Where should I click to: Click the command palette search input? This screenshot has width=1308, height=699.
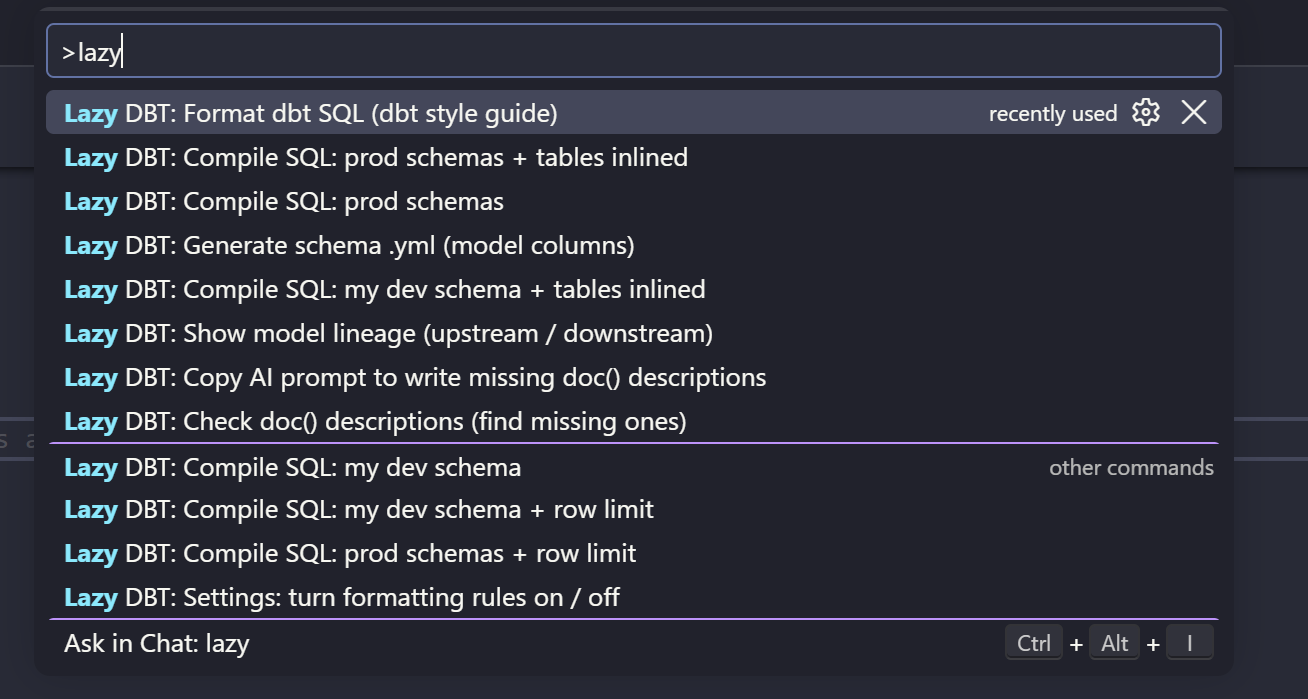(x=634, y=51)
